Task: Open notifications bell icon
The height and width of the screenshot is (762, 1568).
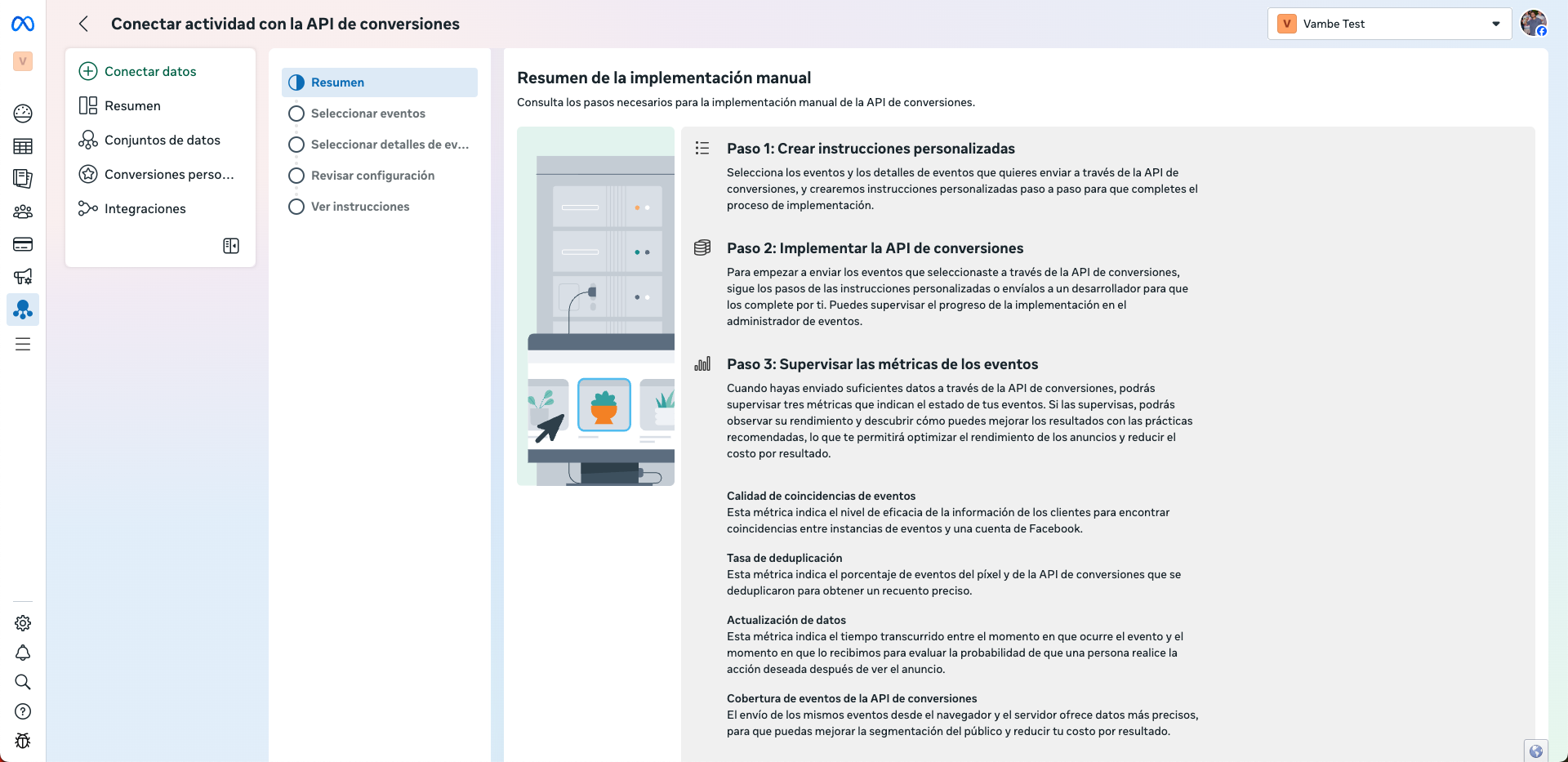Action: [x=23, y=653]
